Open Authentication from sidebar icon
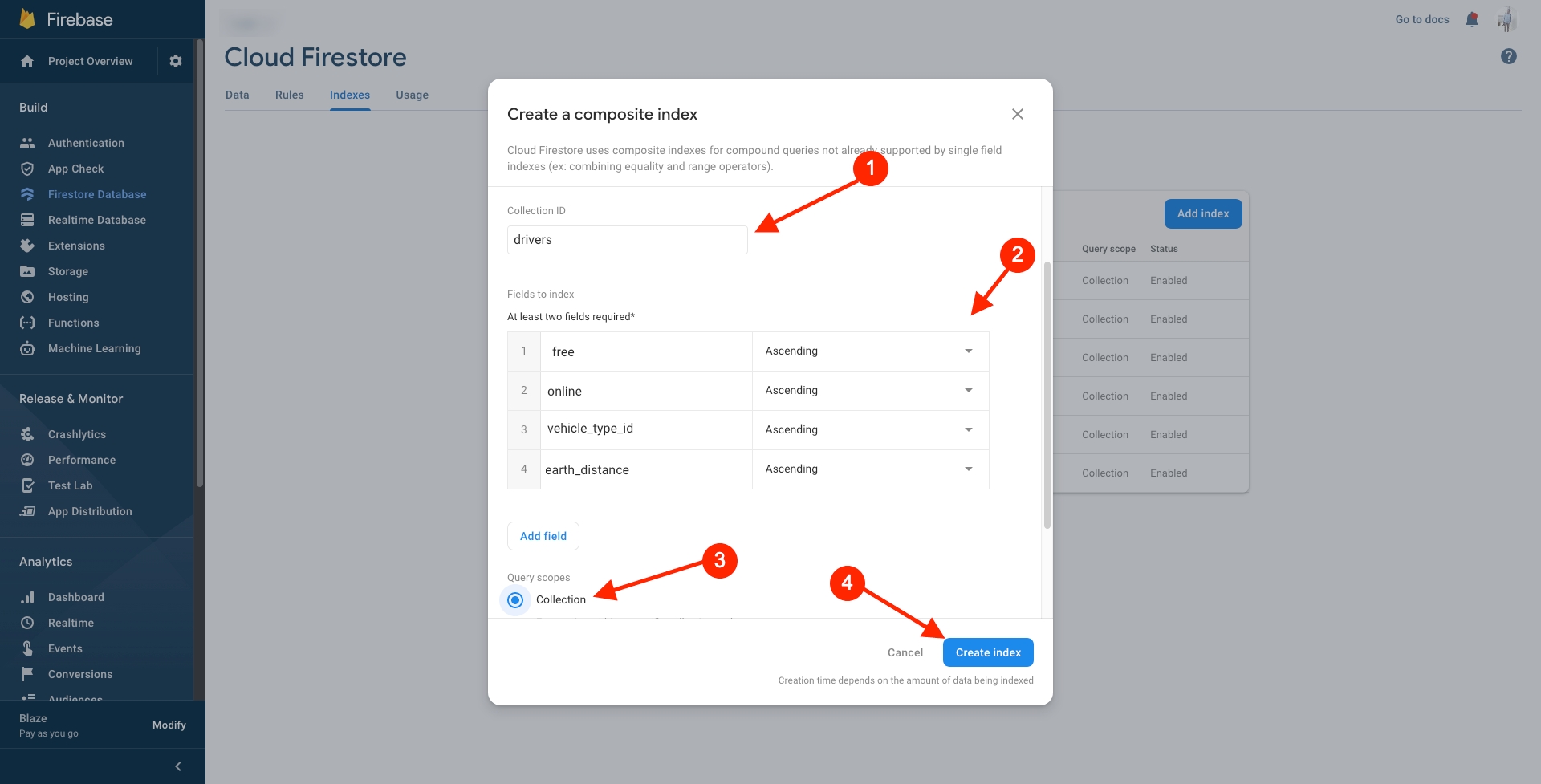This screenshot has width=1541, height=784. tap(27, 143)
